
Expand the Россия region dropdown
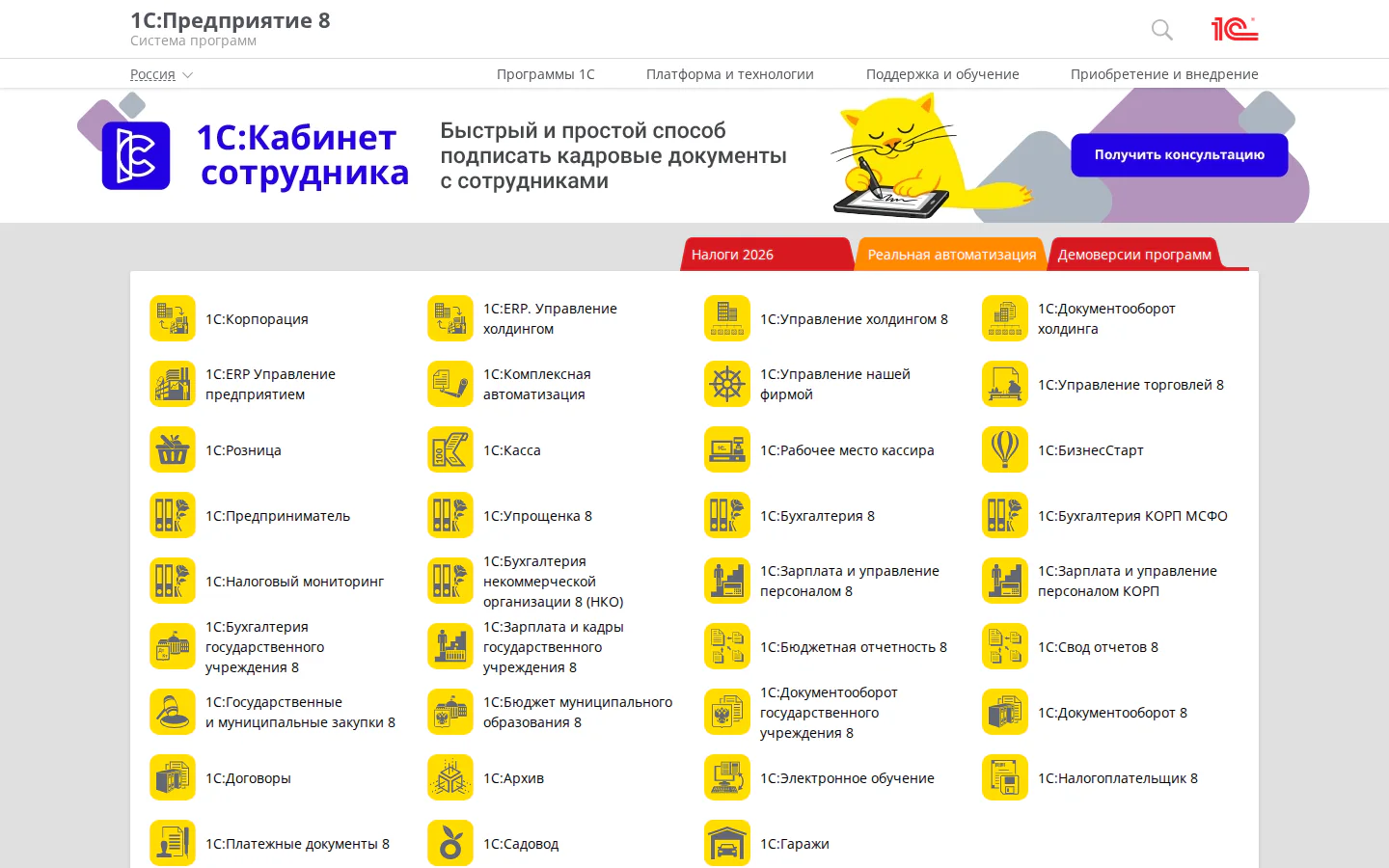[x=161, y=74]
